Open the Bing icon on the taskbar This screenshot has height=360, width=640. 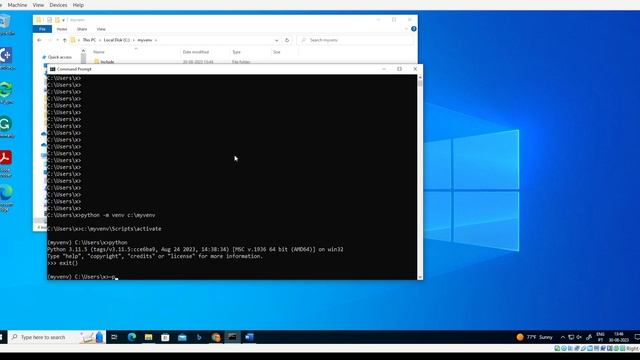tap(199, 337)
